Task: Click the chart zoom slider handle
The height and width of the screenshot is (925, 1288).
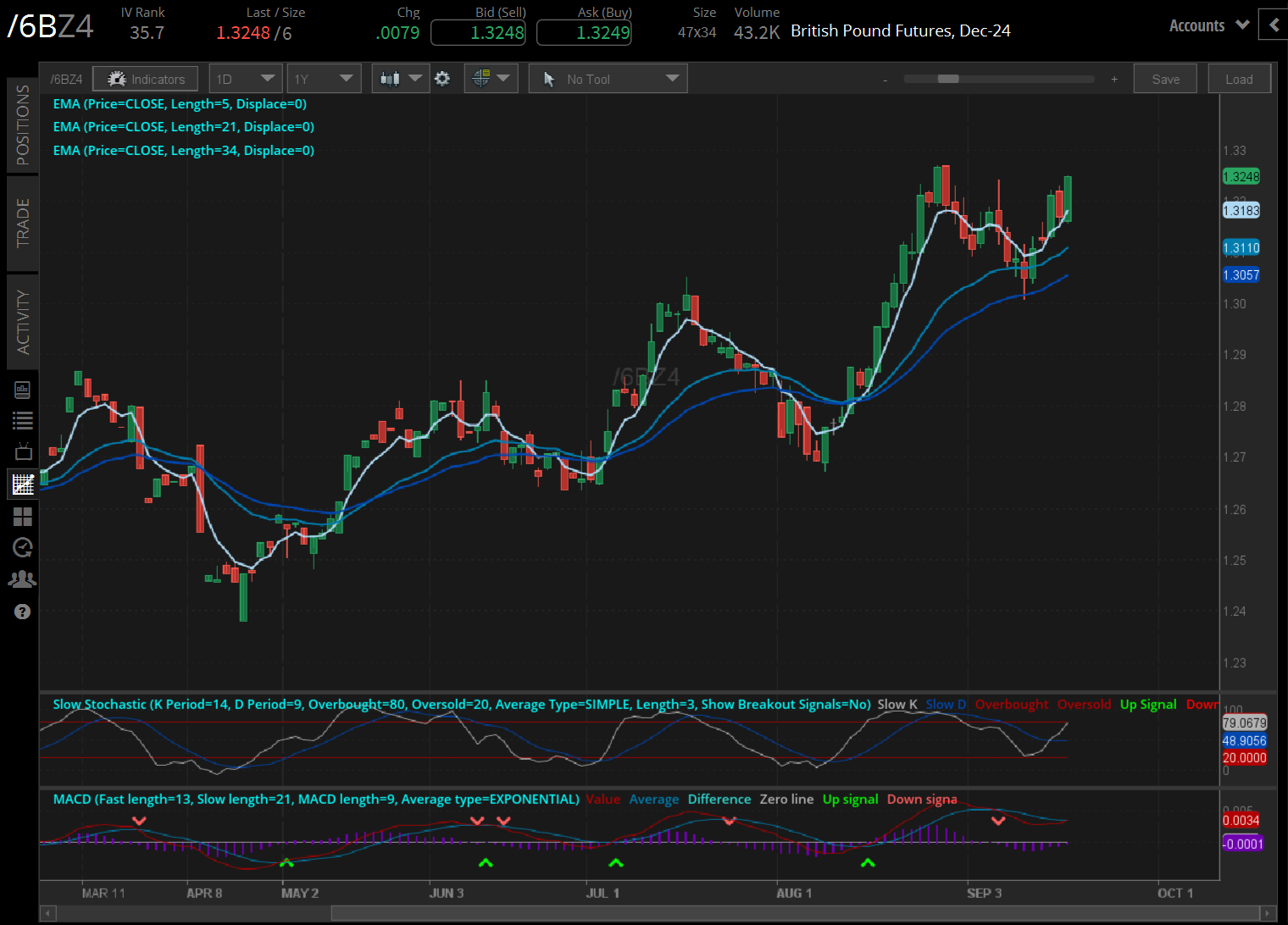Action: pos(948,79)
